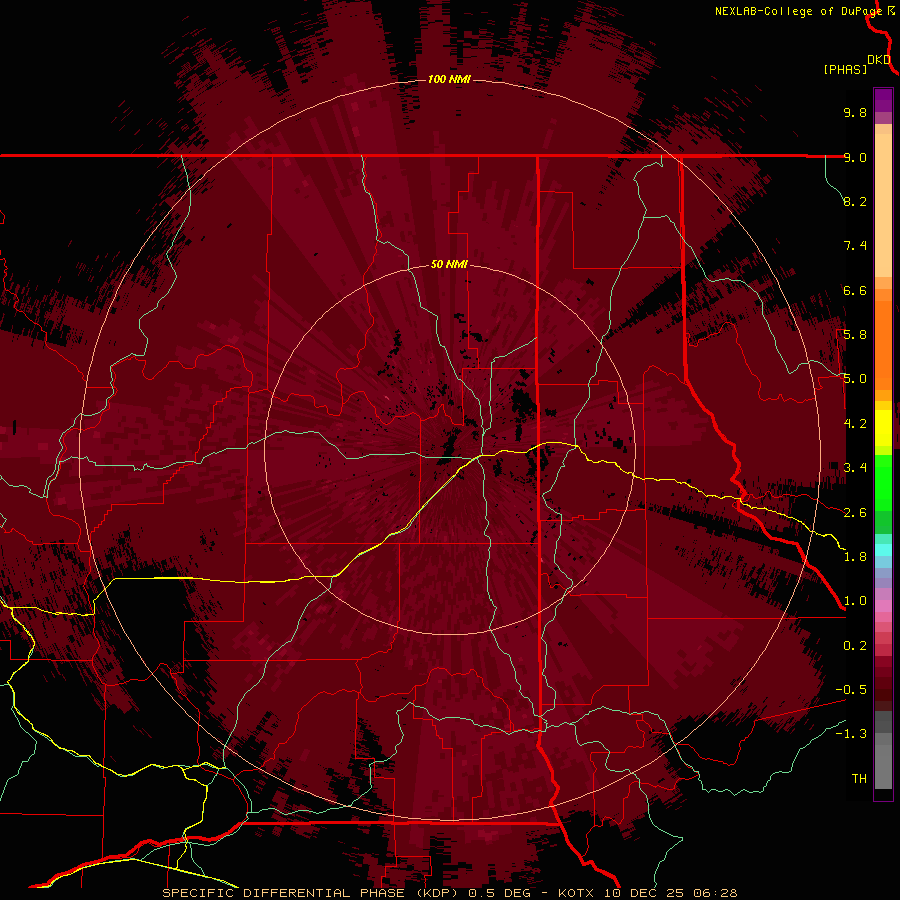
Task: Click the 9.8 scale value
Action: tap(855, 112)
